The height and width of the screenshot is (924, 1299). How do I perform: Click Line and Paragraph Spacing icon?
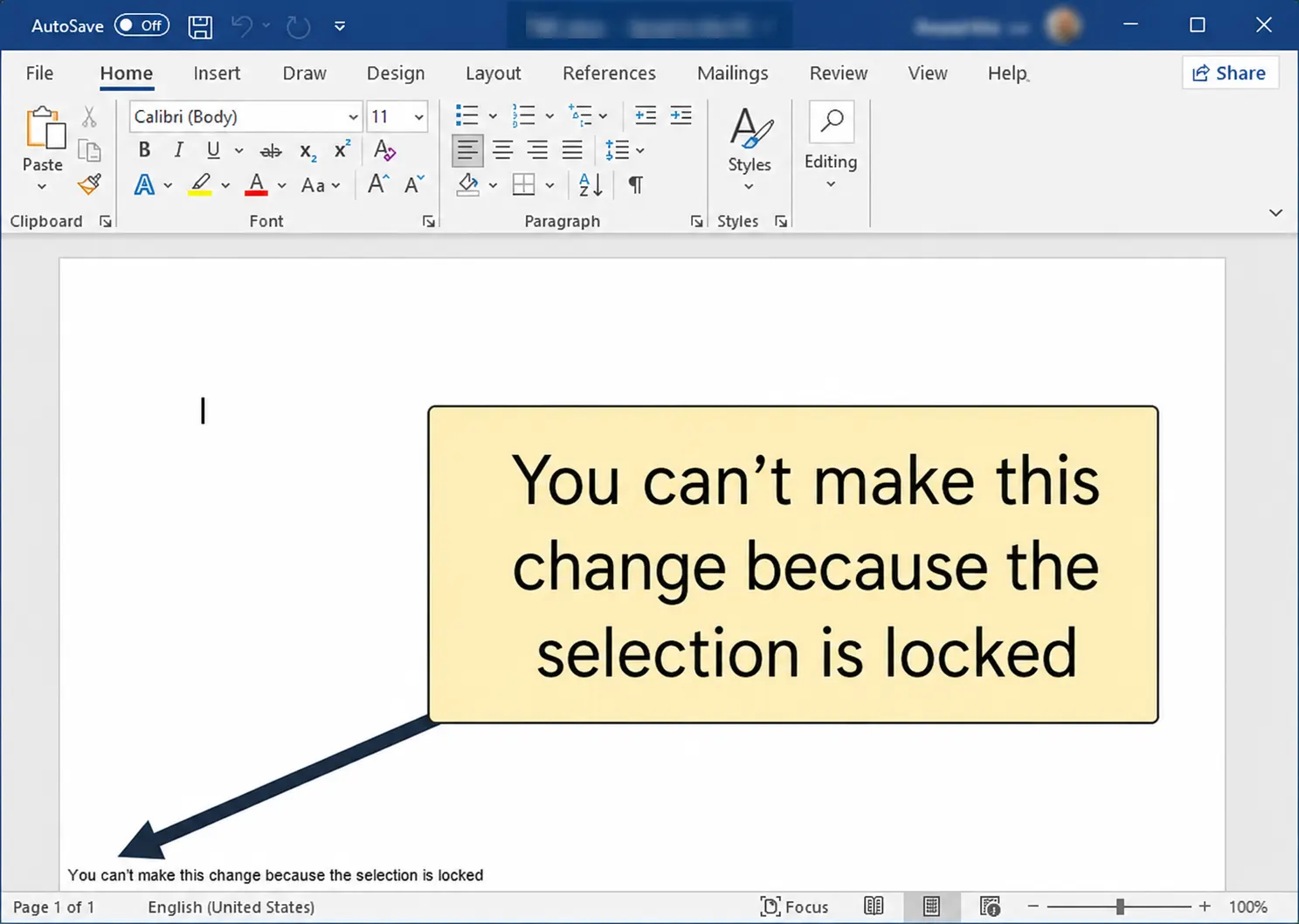[617, 150]
